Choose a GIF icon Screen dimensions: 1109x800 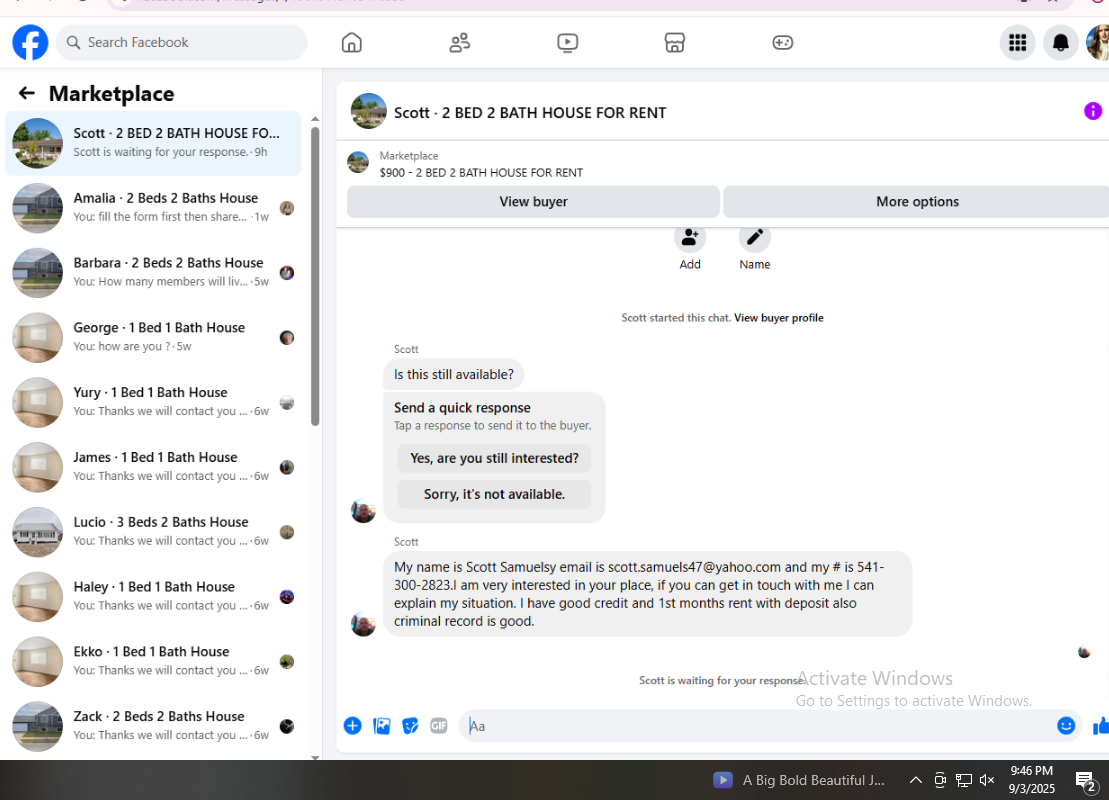click(439, 726)
